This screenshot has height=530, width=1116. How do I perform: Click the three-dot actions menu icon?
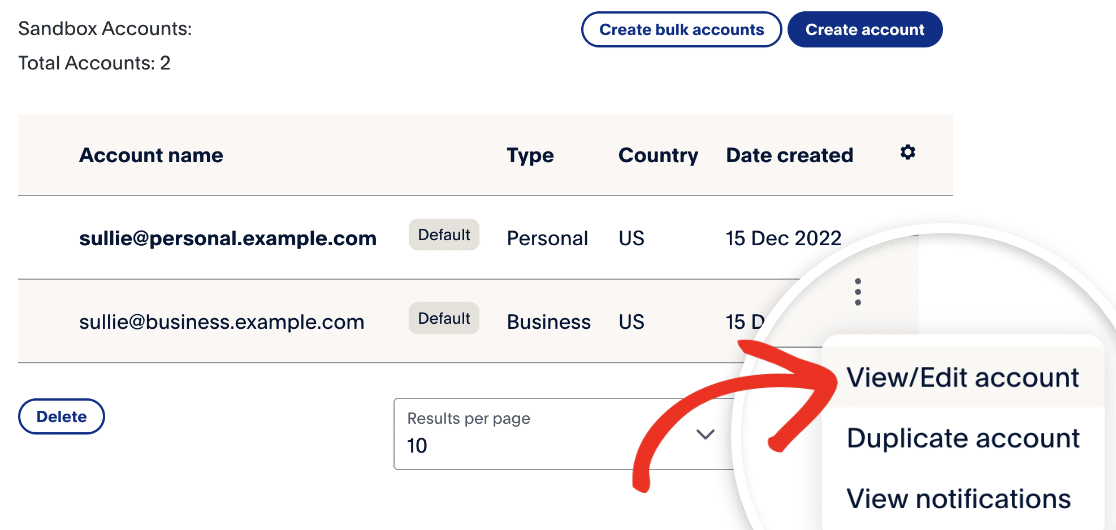[x=858, y=291]
